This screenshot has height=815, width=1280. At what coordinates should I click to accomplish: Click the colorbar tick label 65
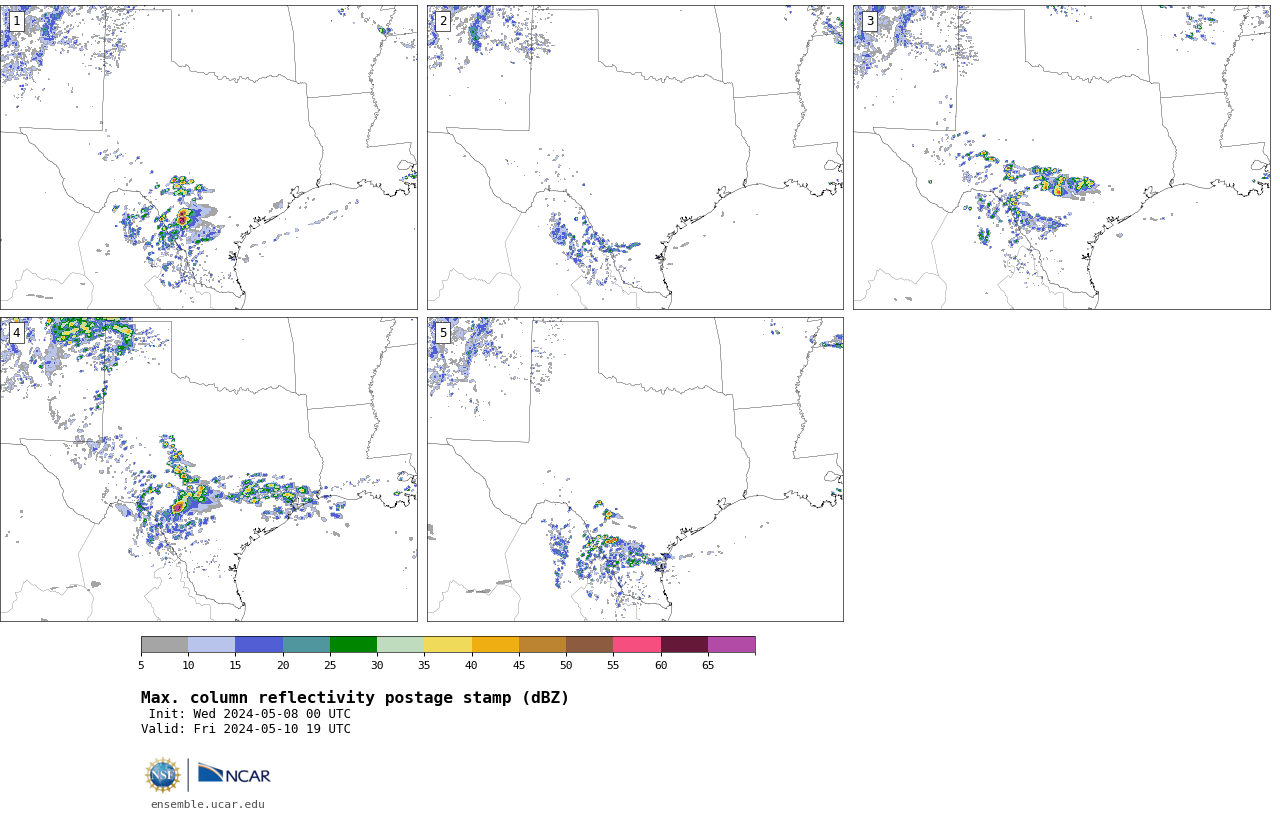coord(708,665)
